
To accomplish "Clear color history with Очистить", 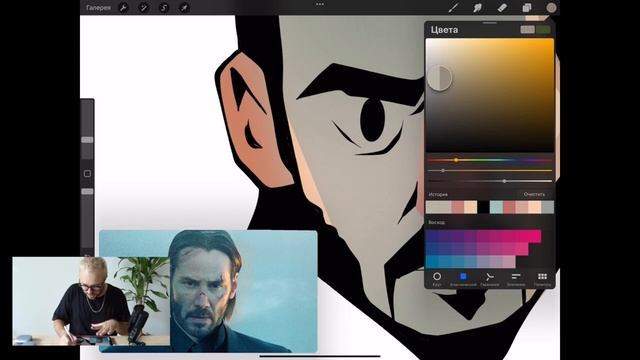I will (x=534, y=194).
